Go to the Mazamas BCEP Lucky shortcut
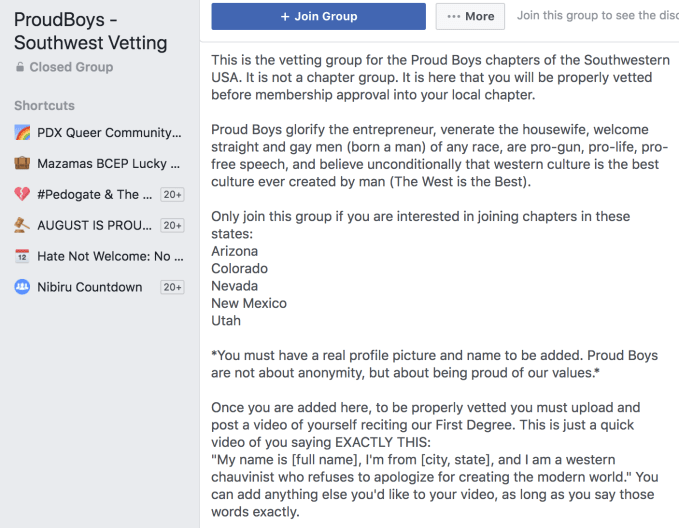Image resolution: width=679 pixels, height=528 pixels. (108, 164)
